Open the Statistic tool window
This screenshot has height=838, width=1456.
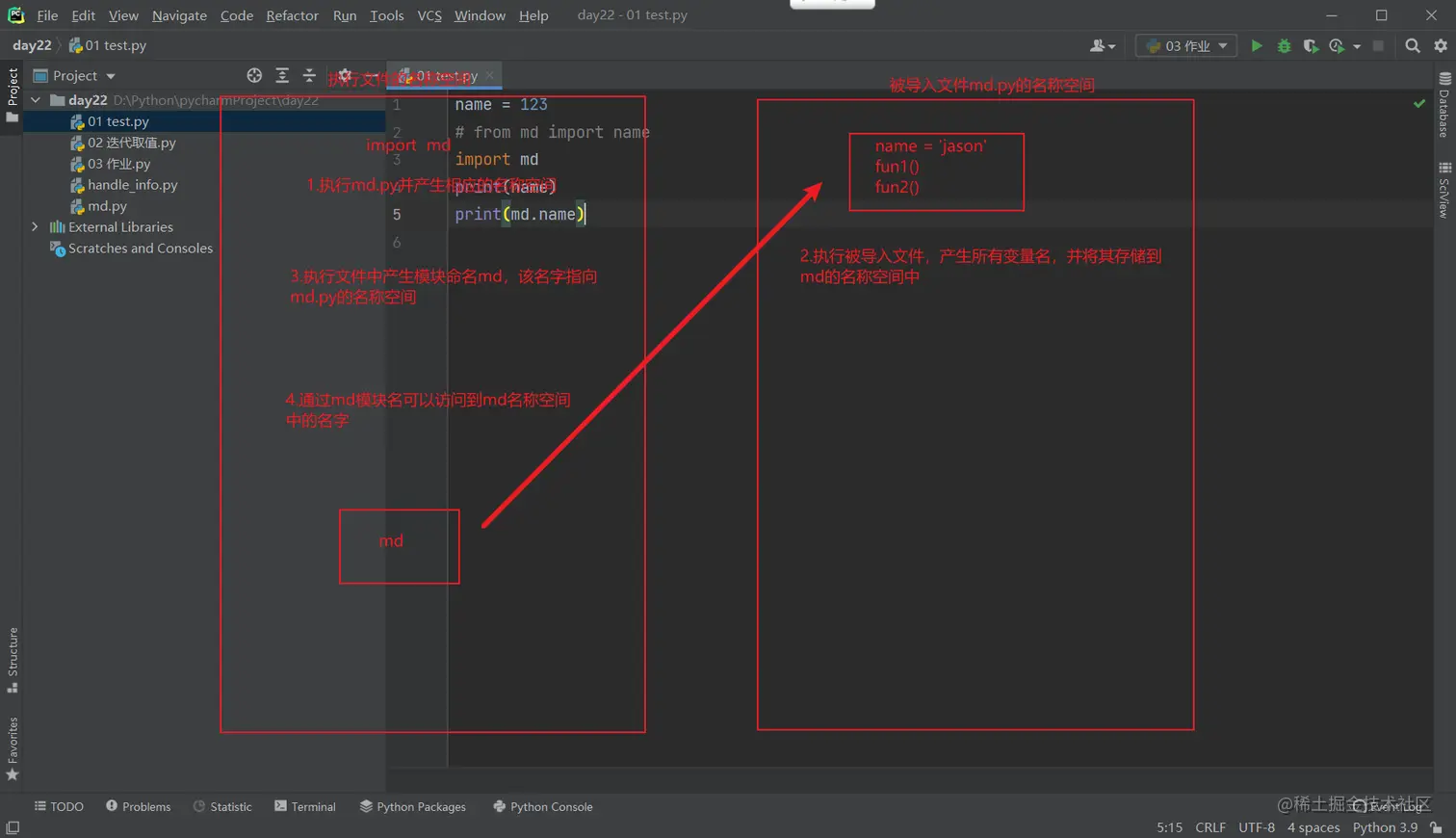click(x=222, y=806)
